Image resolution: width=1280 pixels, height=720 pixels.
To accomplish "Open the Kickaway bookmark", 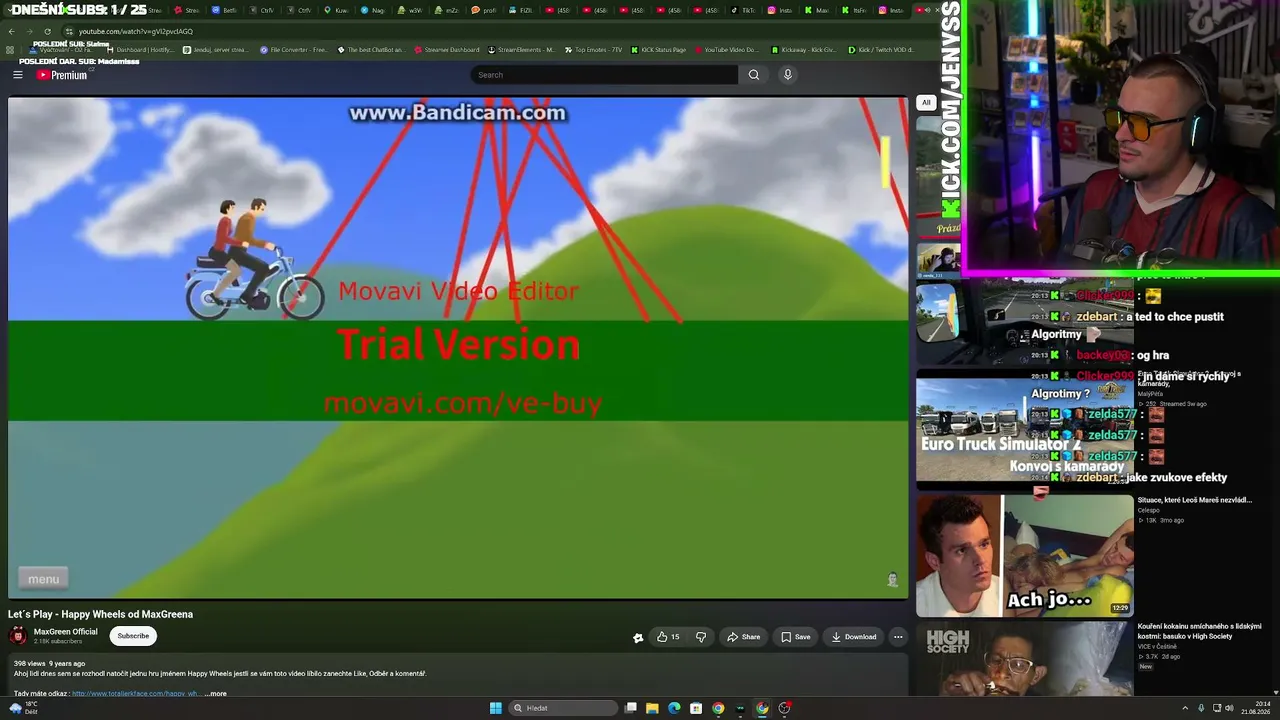I will click(x=804, y=50).
